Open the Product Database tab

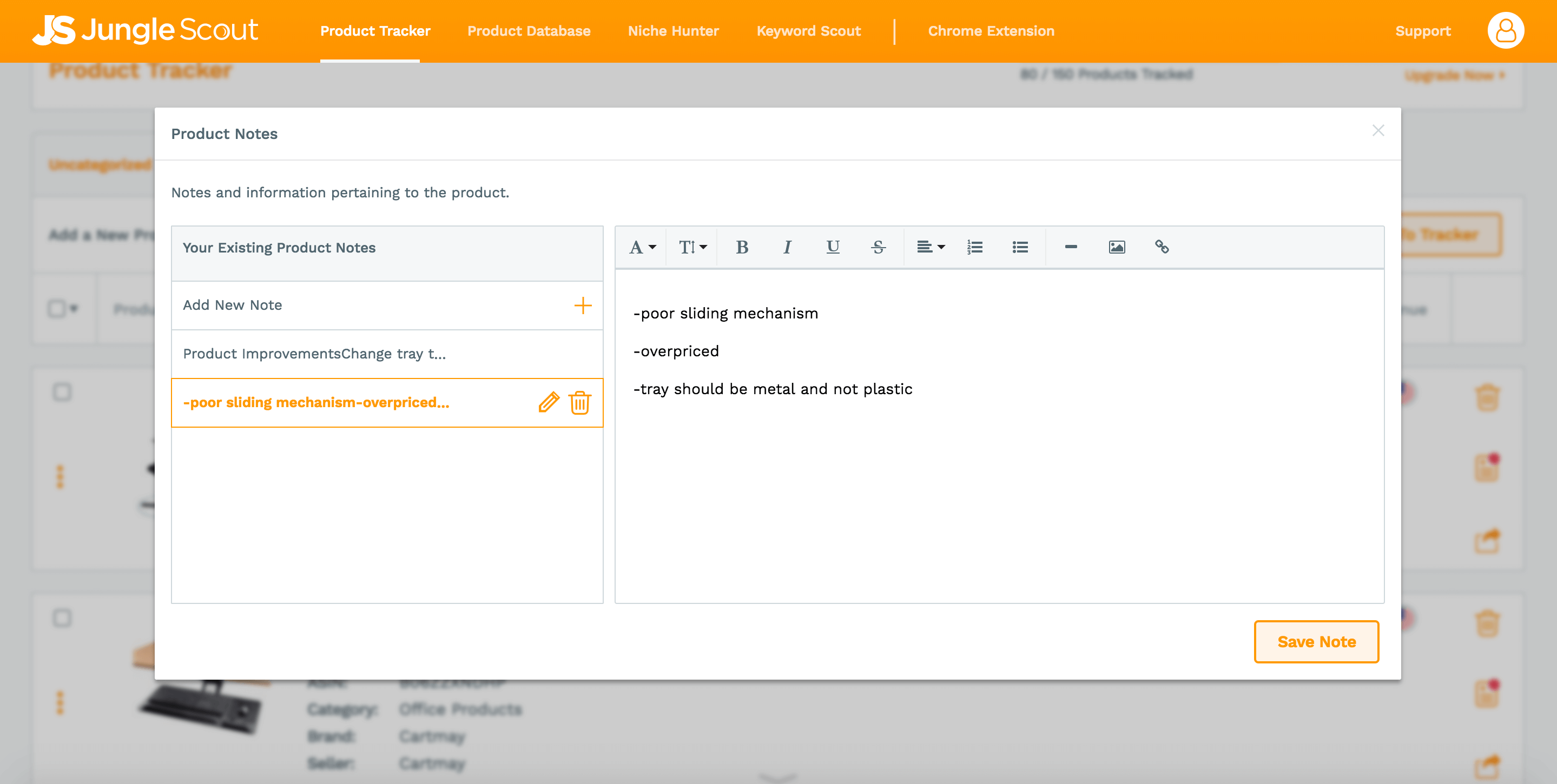tap(528, 31)
